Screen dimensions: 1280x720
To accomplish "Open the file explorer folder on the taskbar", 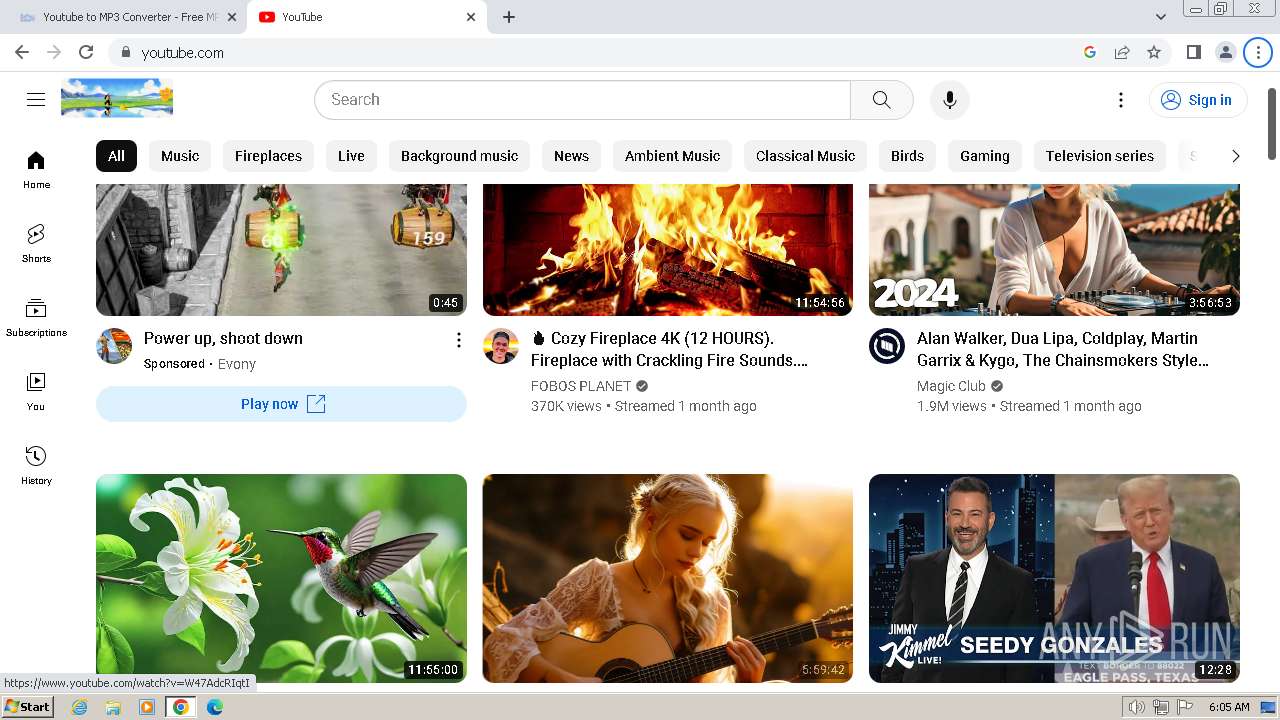I will point(113,707).
